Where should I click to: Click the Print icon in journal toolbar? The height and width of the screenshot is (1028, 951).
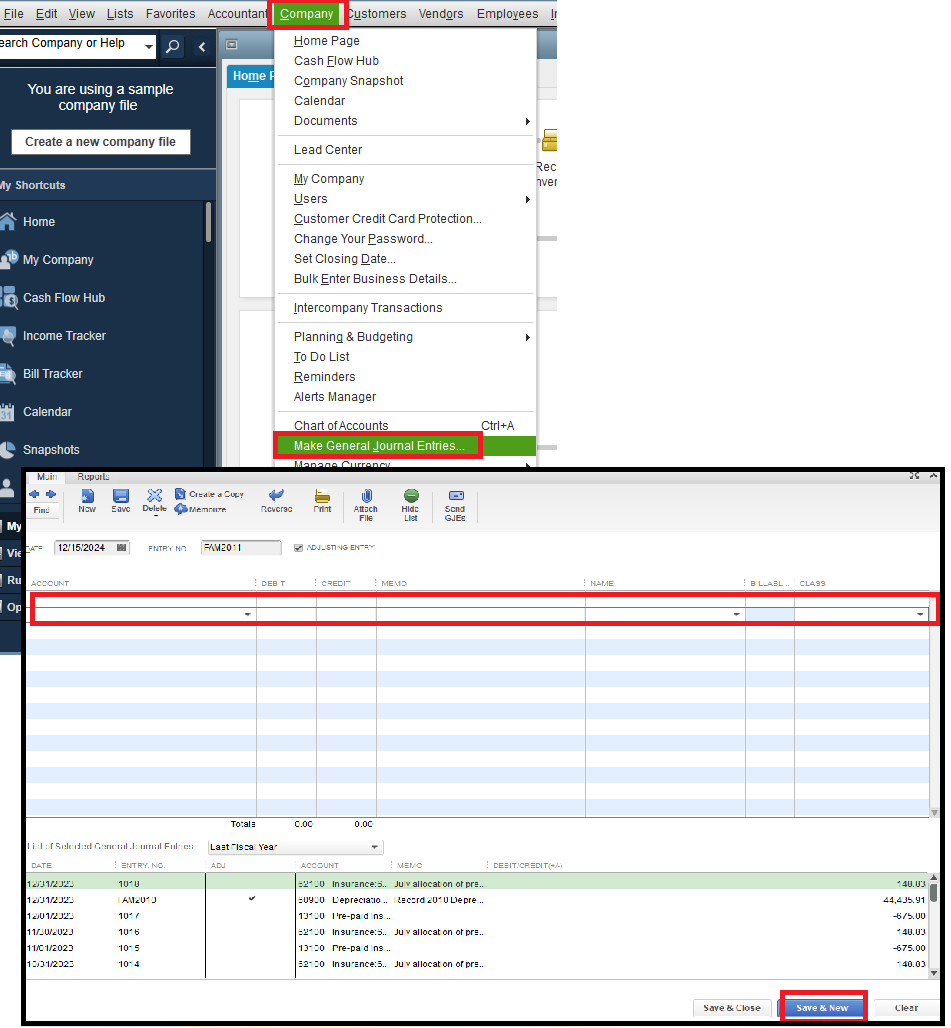pyautogui.click(x=322, y=496)
